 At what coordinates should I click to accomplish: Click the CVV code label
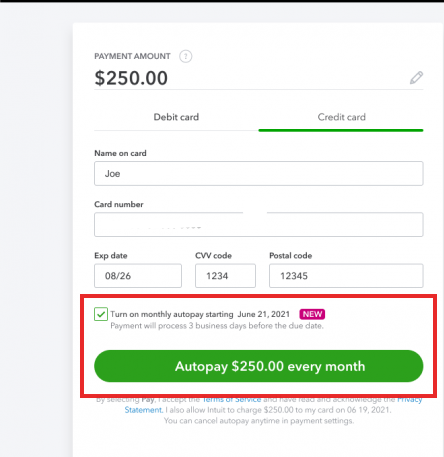tap(213, 256)
